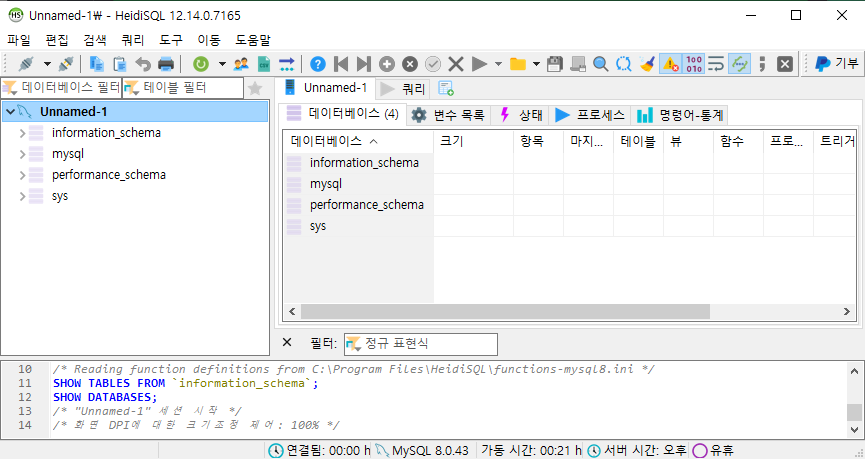Click the 데이터베이스 필터 input field
The height and width of the screenshot is (459, 865).
61,88
